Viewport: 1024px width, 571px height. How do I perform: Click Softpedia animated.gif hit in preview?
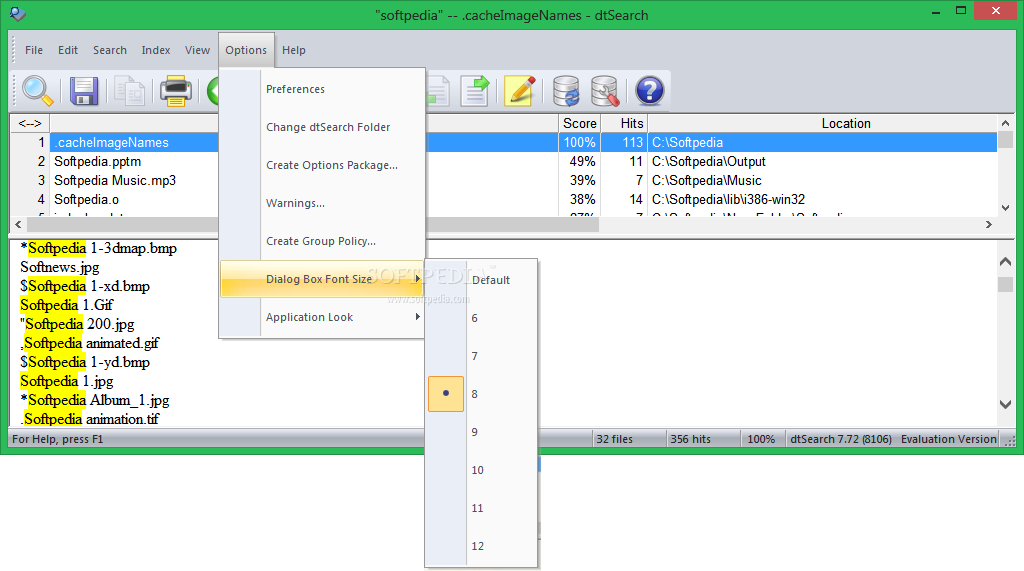[91, 343]
